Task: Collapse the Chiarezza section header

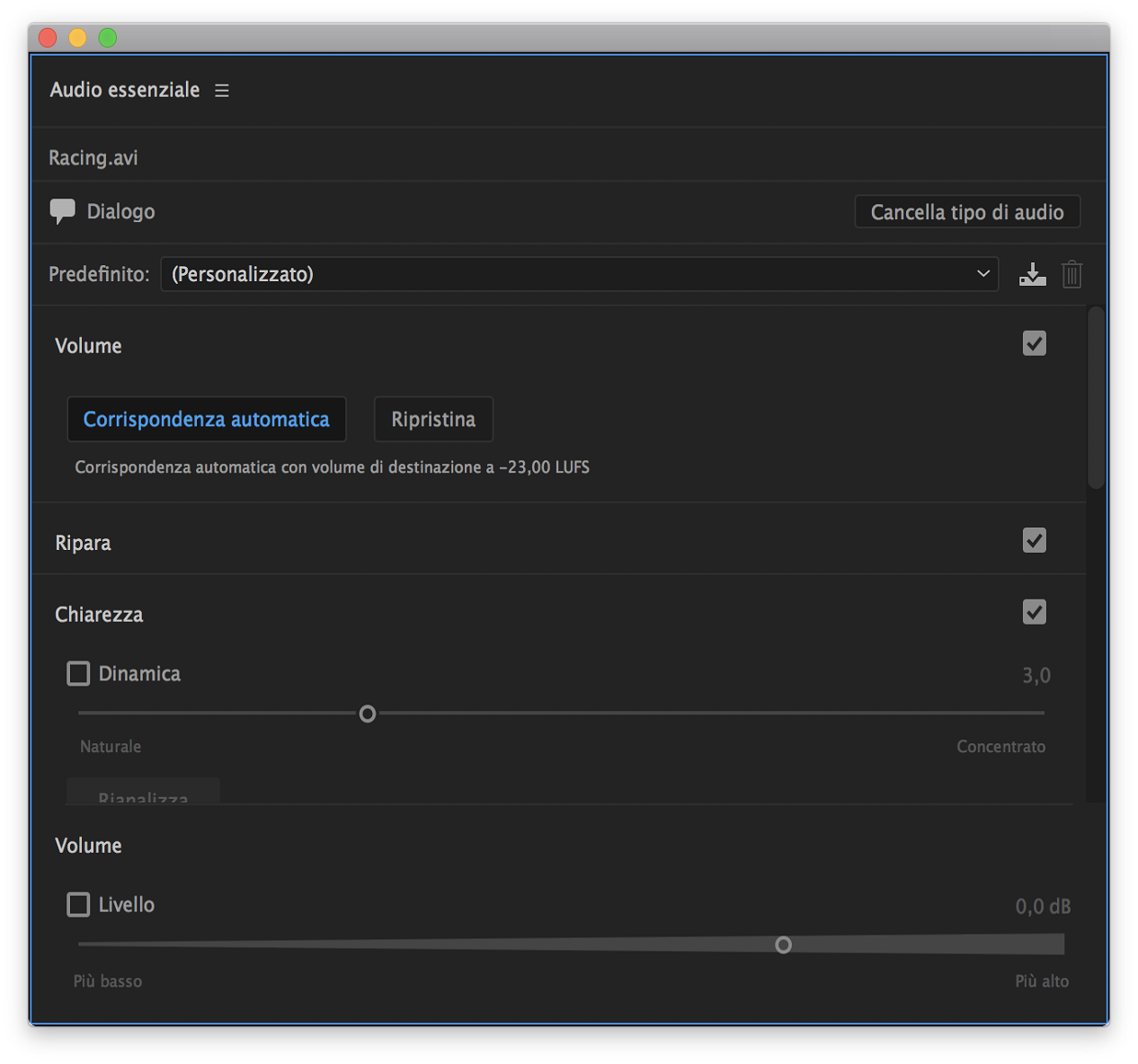Action: coord(99,615)
